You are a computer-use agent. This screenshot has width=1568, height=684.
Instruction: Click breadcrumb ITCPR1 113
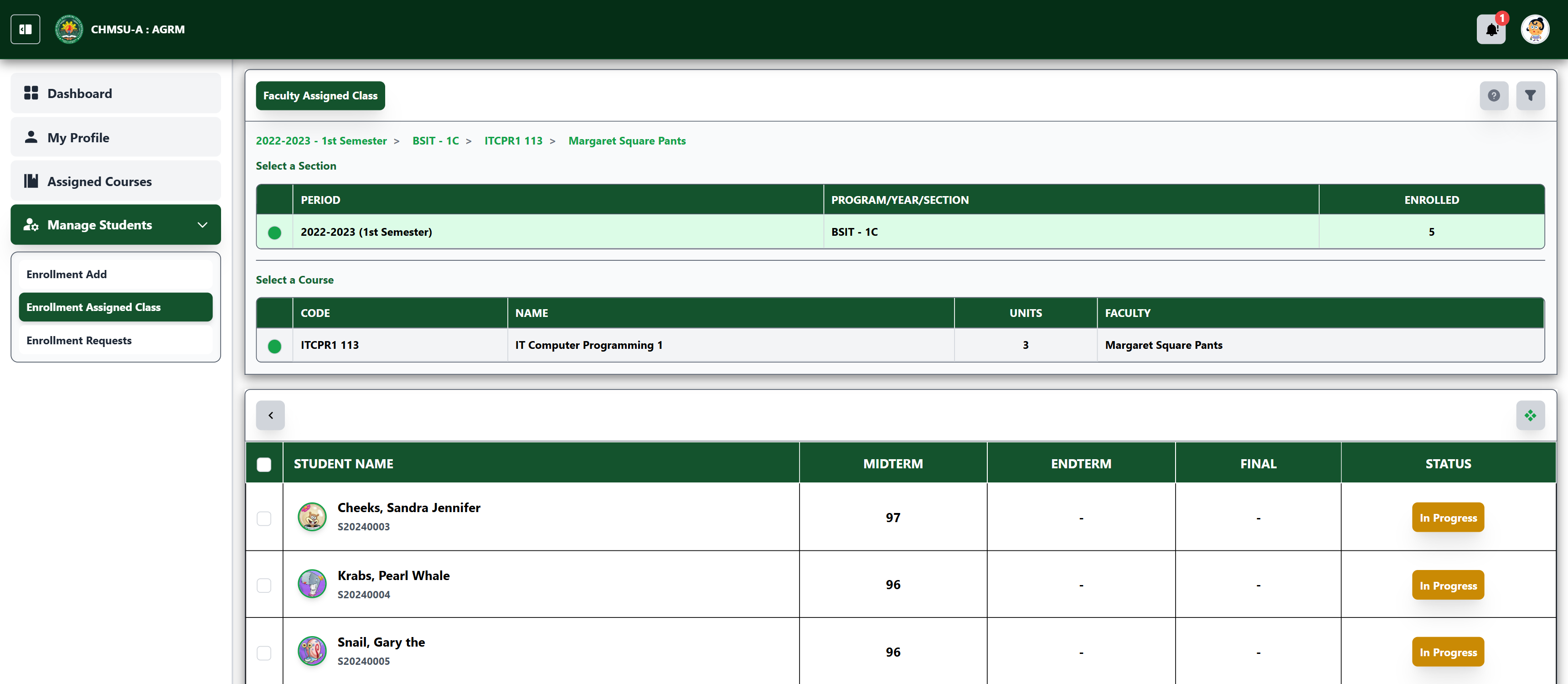pyautogui.click(x=513, y=141)
